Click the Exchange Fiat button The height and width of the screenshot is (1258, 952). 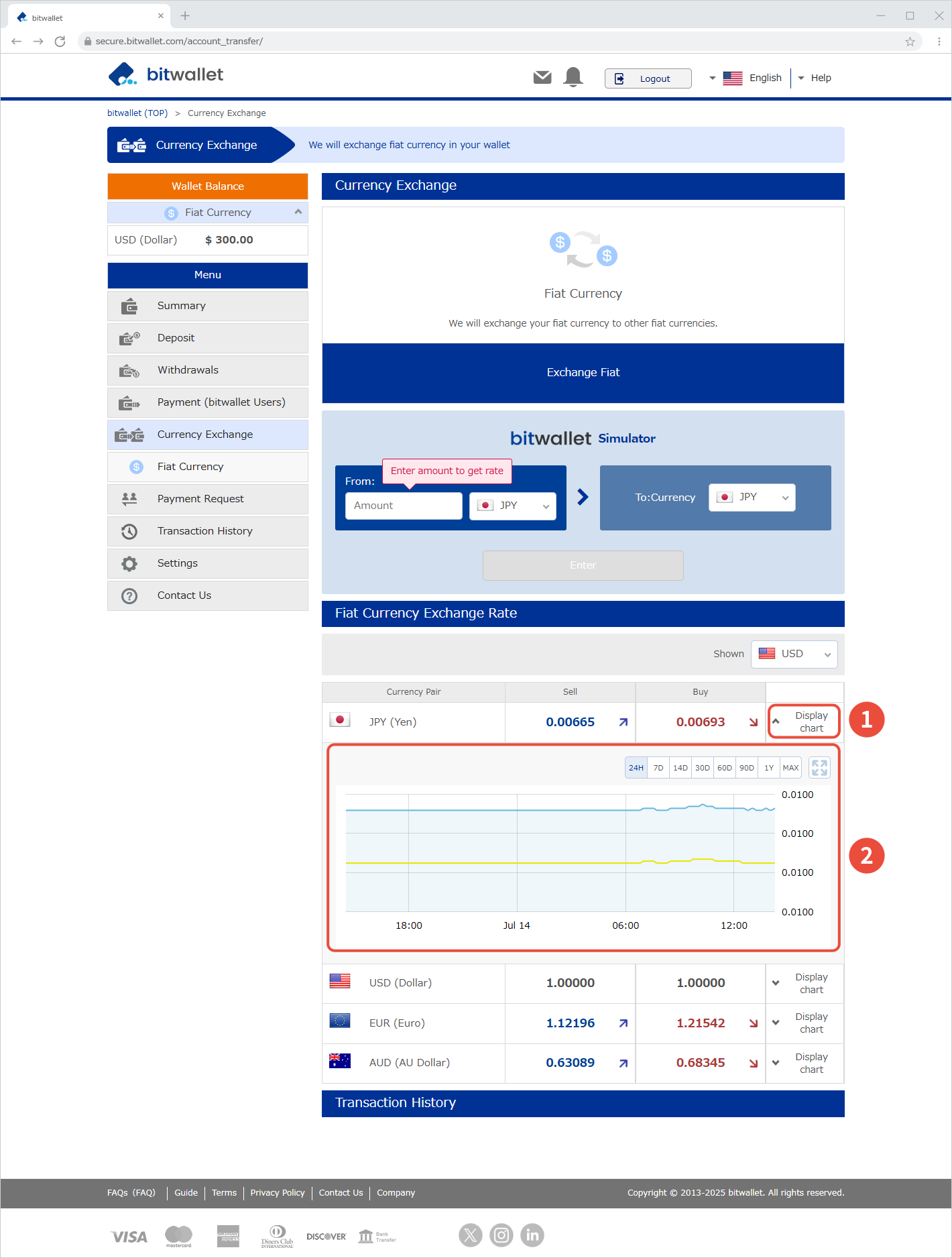(x=583, y=373)
